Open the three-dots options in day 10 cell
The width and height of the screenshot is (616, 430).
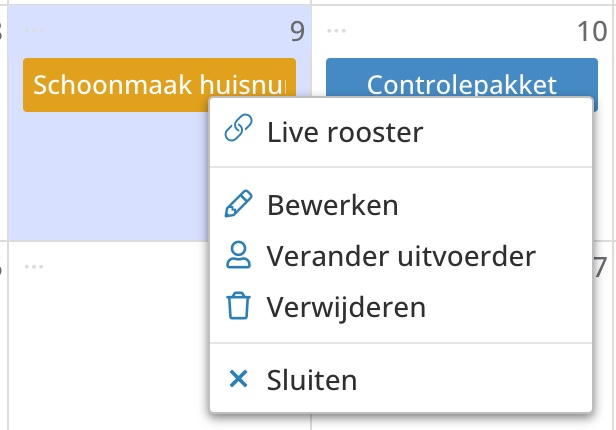(x=337, y=31)
